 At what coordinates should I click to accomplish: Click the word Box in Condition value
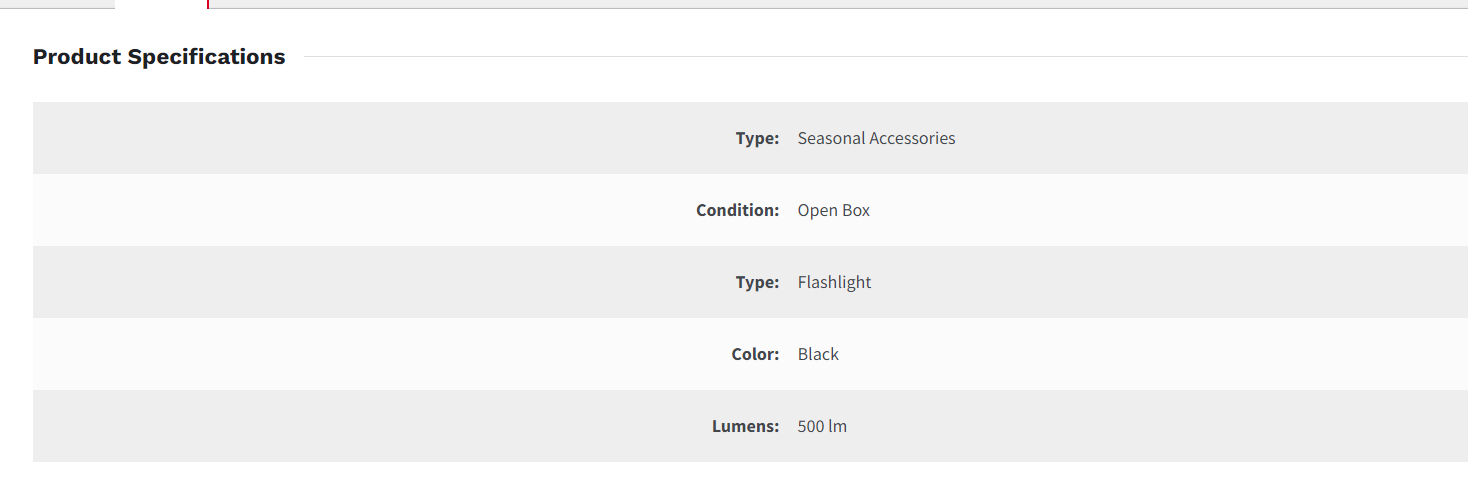(856, 210)
